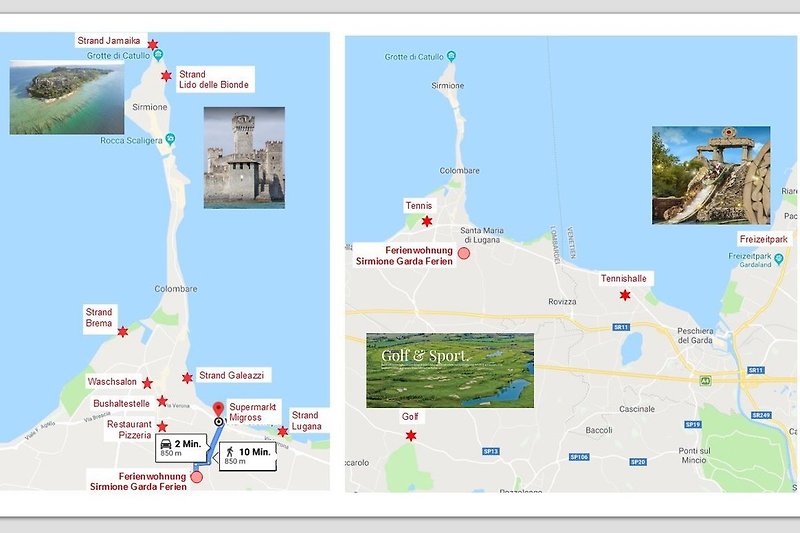Click the SP20 road shield
The width and height of the screenshot is (800, 533).
638,462
